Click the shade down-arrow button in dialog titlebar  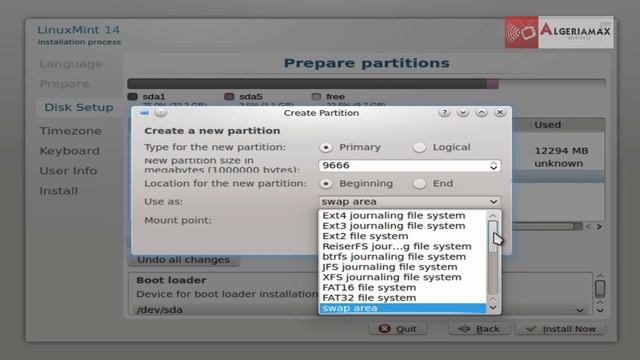(x=462, y=113)
